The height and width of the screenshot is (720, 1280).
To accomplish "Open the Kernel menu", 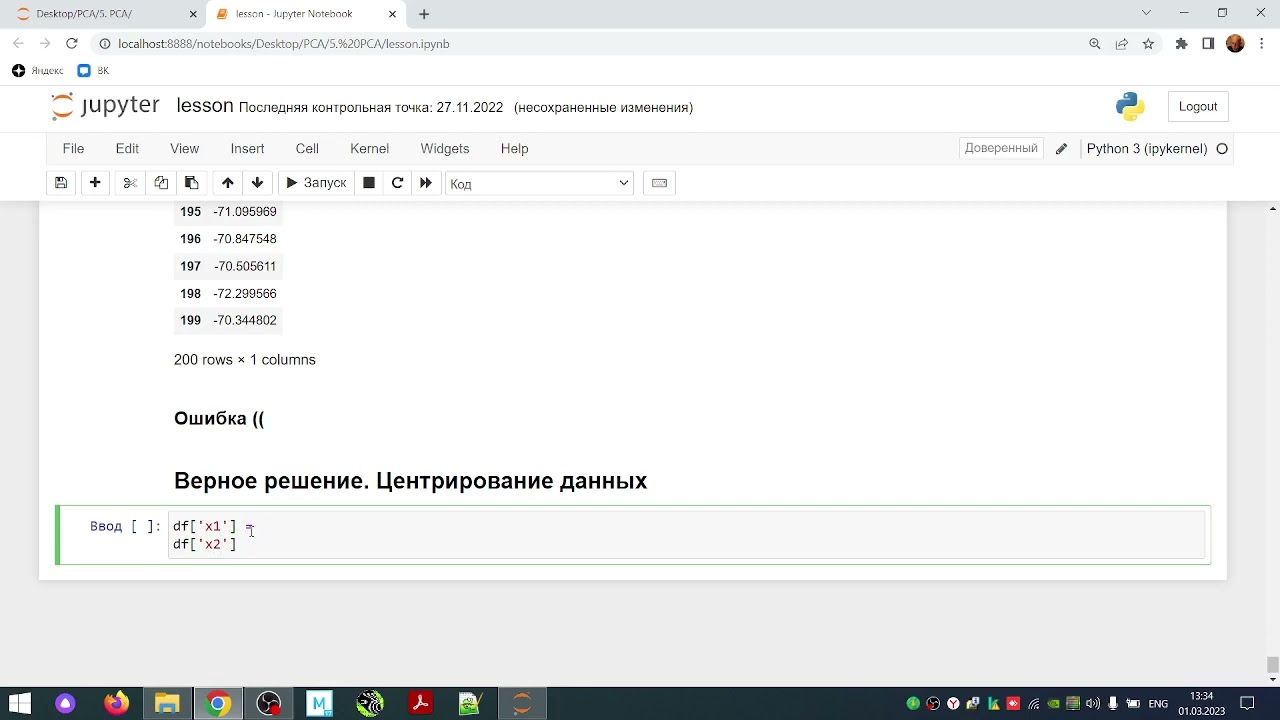I will (369, 148).
